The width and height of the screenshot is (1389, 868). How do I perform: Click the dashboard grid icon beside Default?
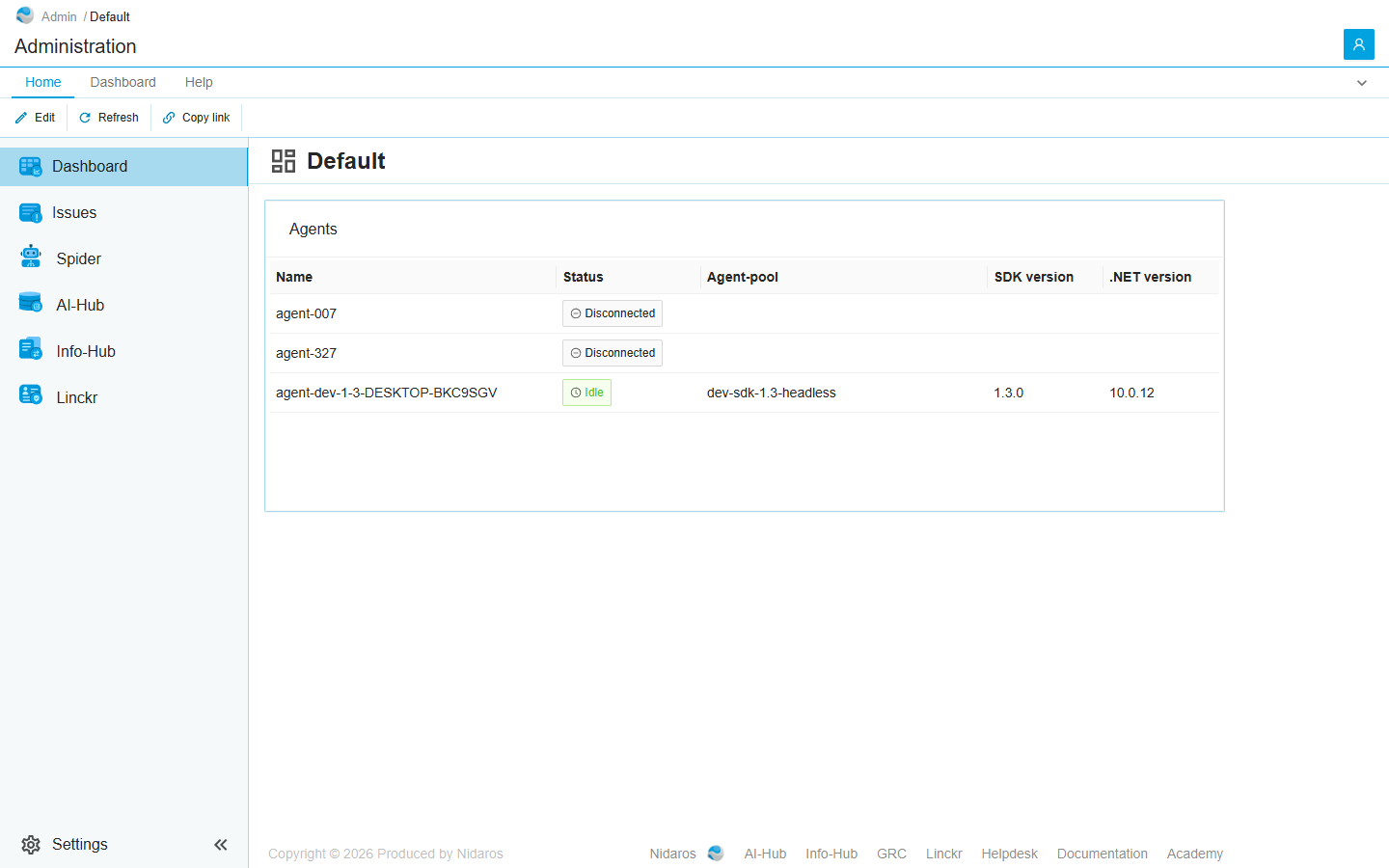click(284, 161)
